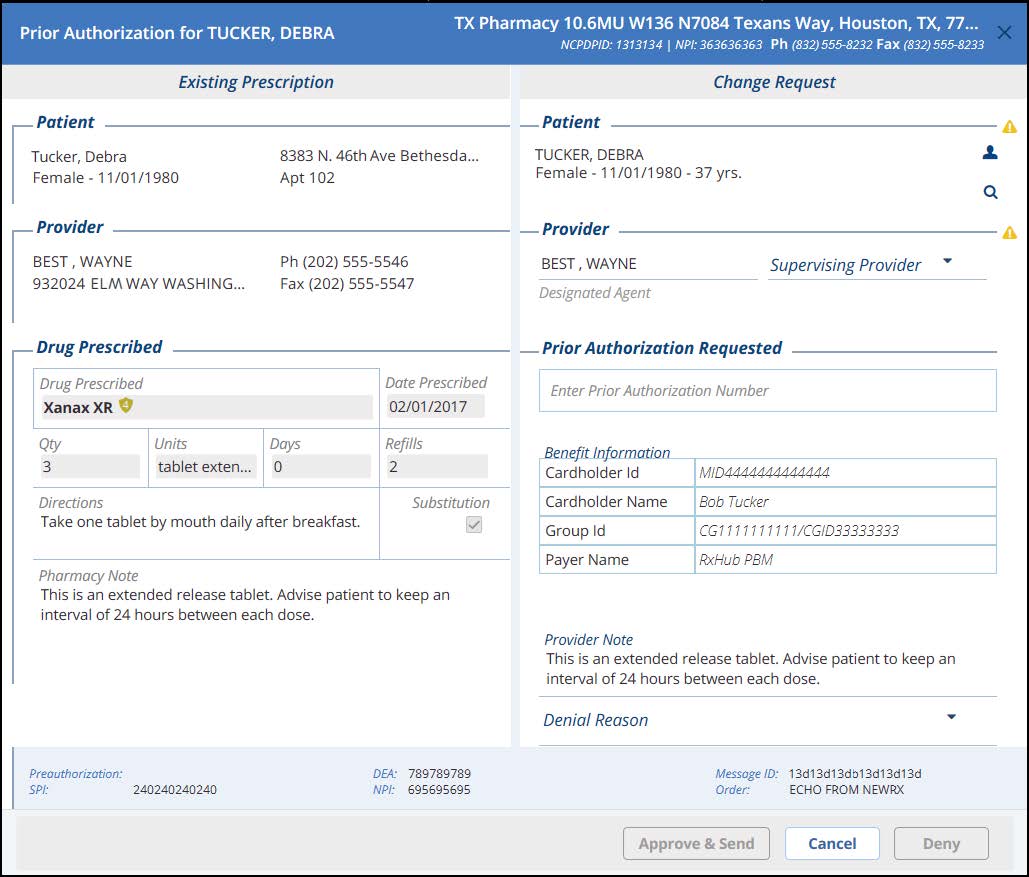Click the Approve & Send button

coord(696,843)
